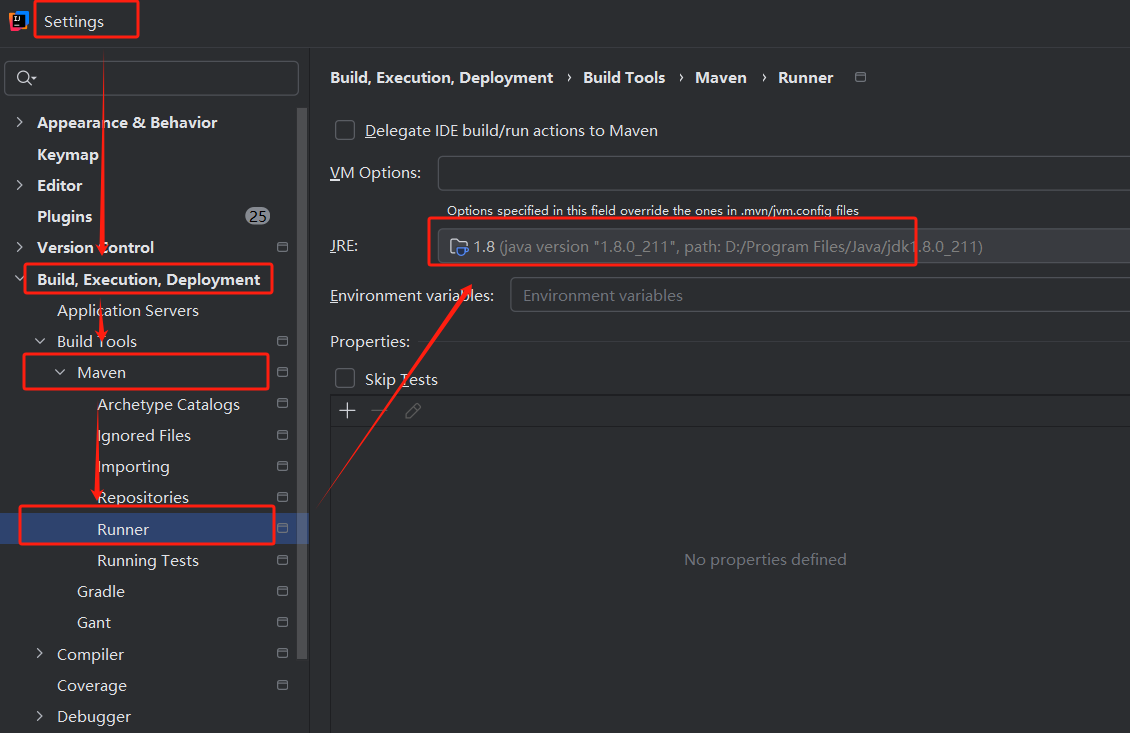Click project-level icon beside Gant
1130x733 pixels.
(282, 622)
